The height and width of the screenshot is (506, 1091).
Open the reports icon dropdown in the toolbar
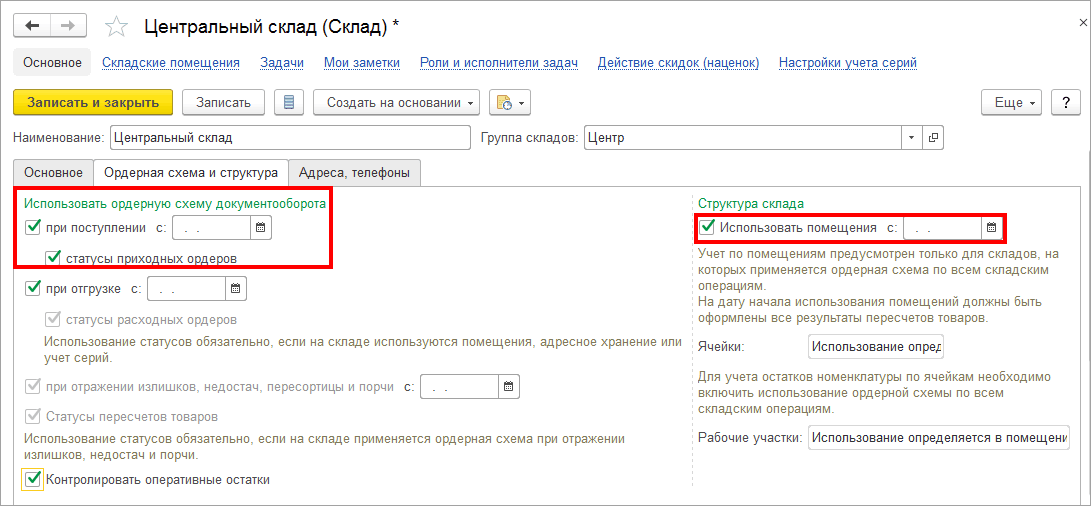[x=510, y=102]
